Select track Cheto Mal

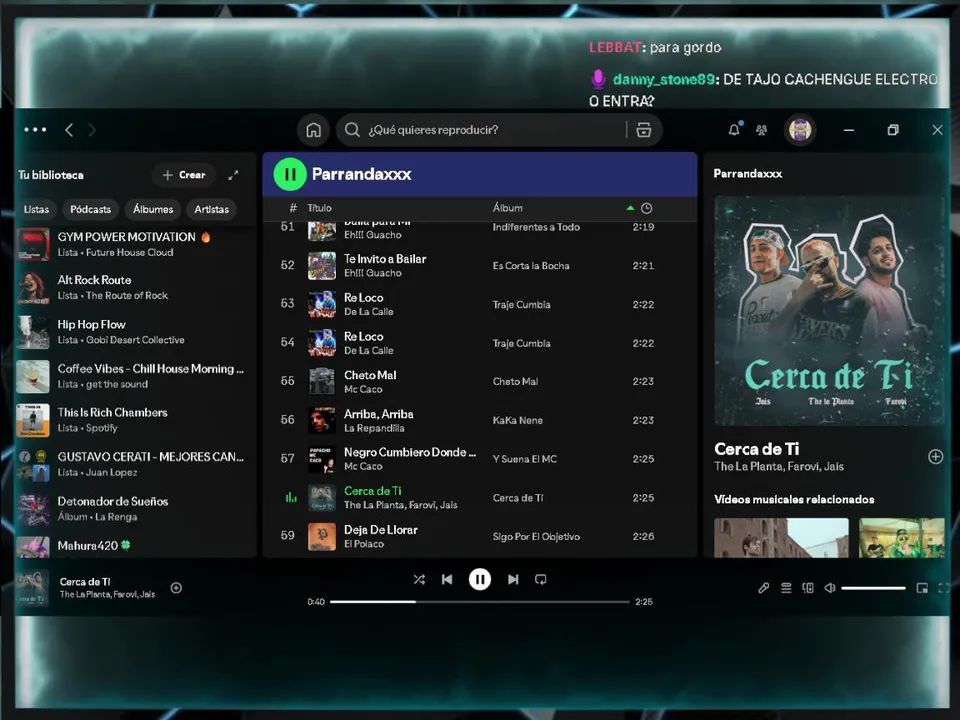coord(479,381)
